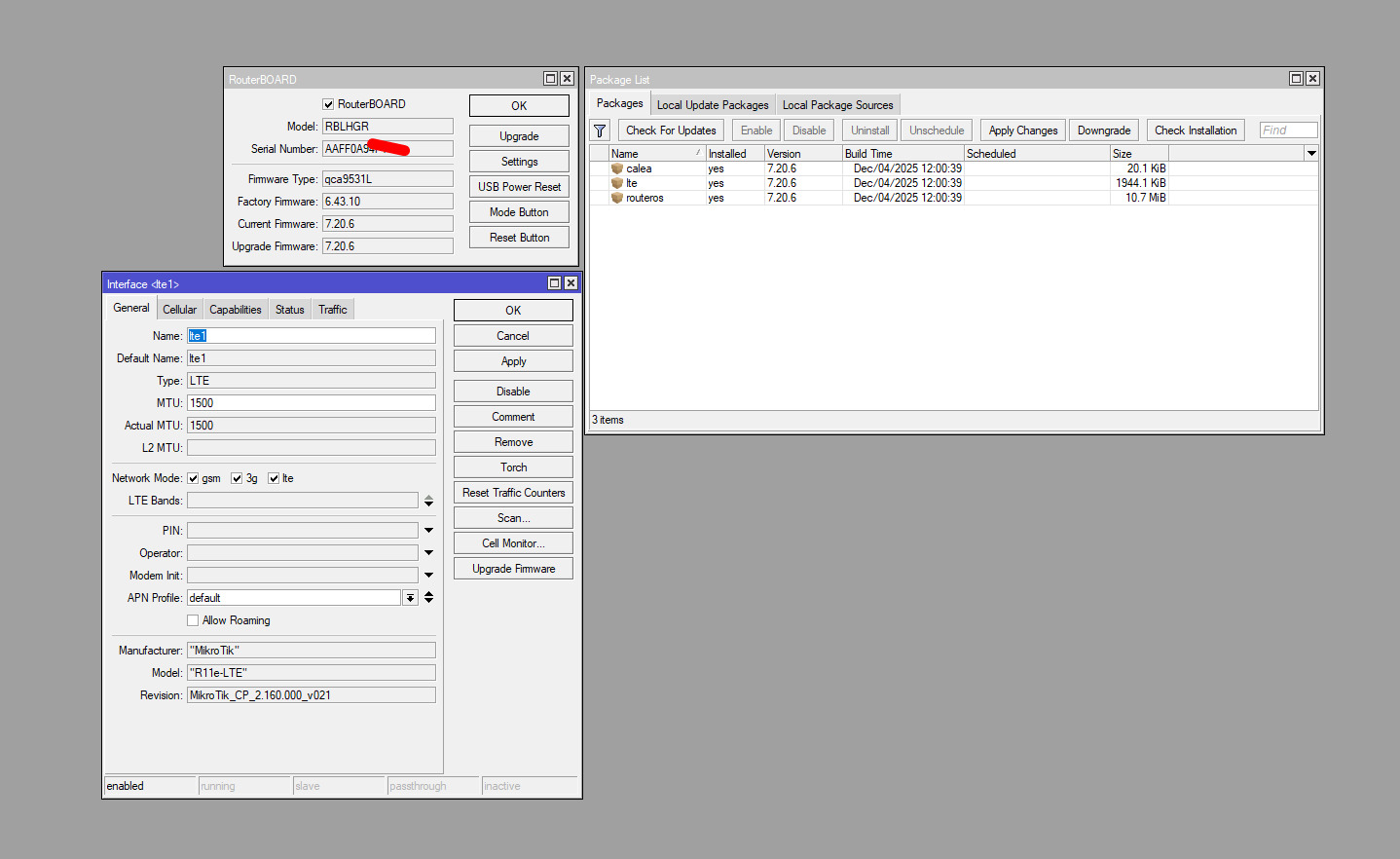Sort packages by Build Time column header
The image size is (1400, 859).
tap(903, 154)
